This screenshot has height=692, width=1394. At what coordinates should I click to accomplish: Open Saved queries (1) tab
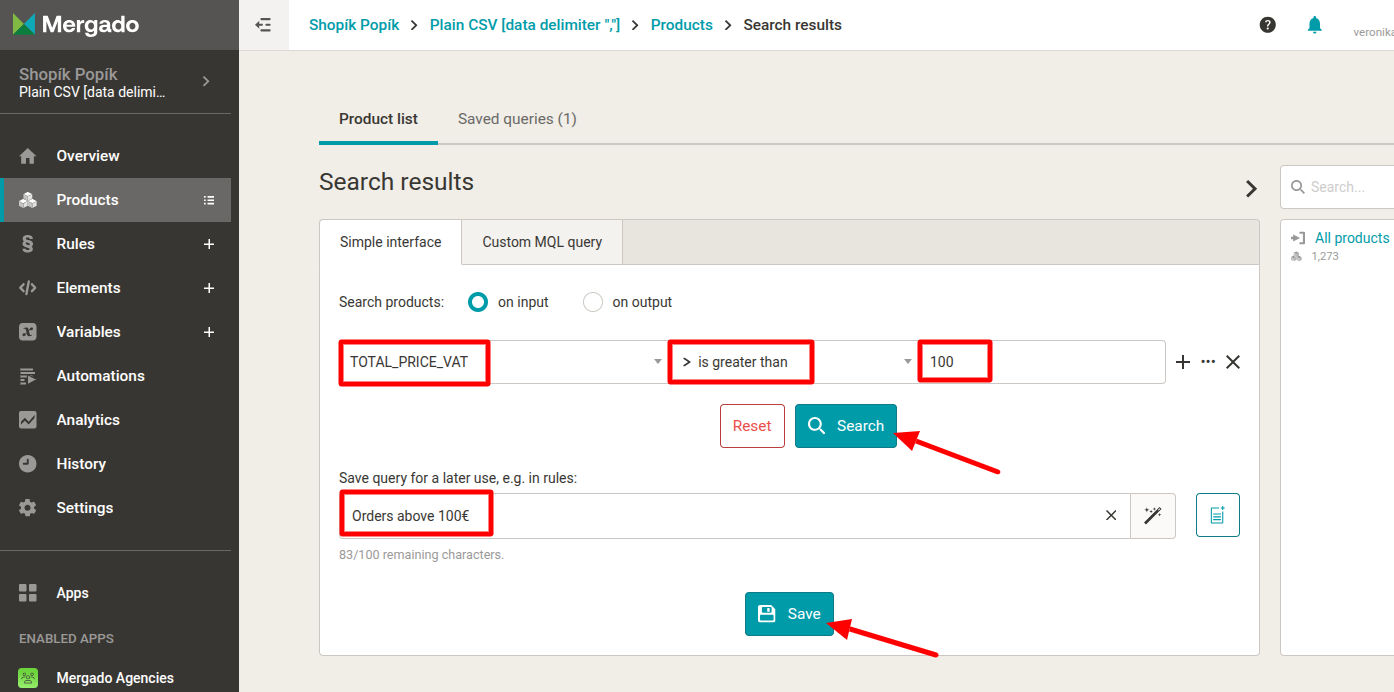517,119
